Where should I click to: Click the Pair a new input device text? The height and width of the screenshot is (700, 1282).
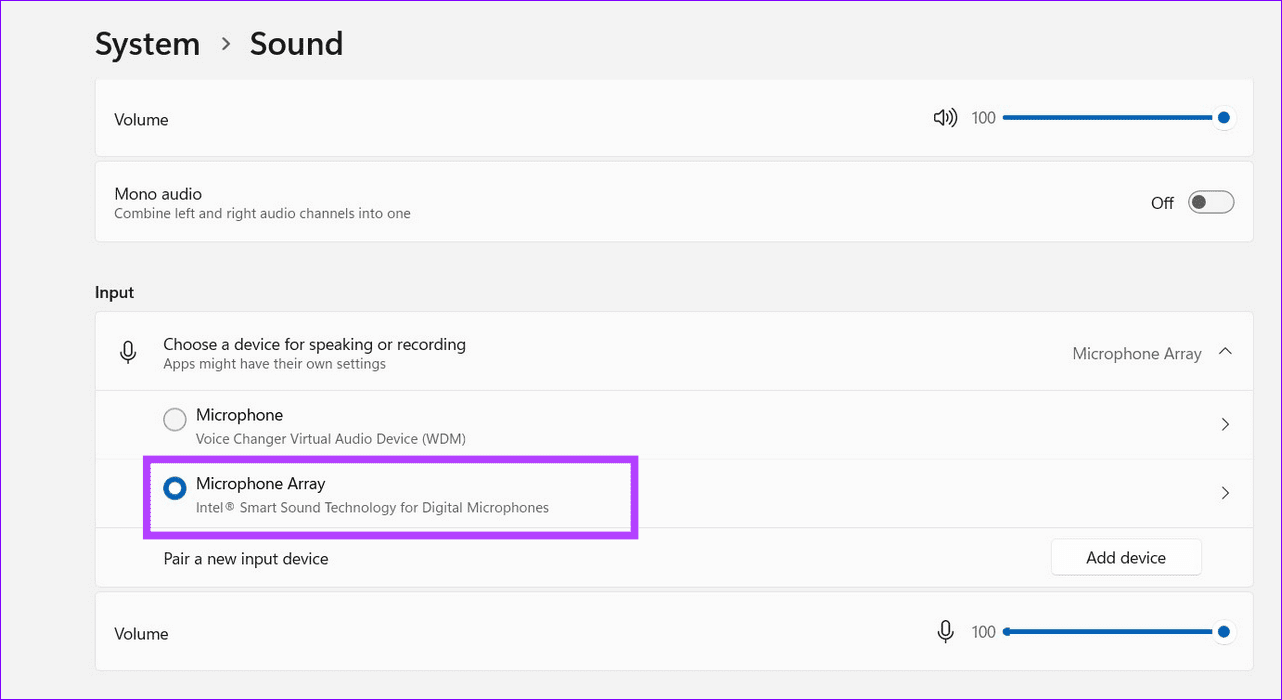[x=246, y=559]
